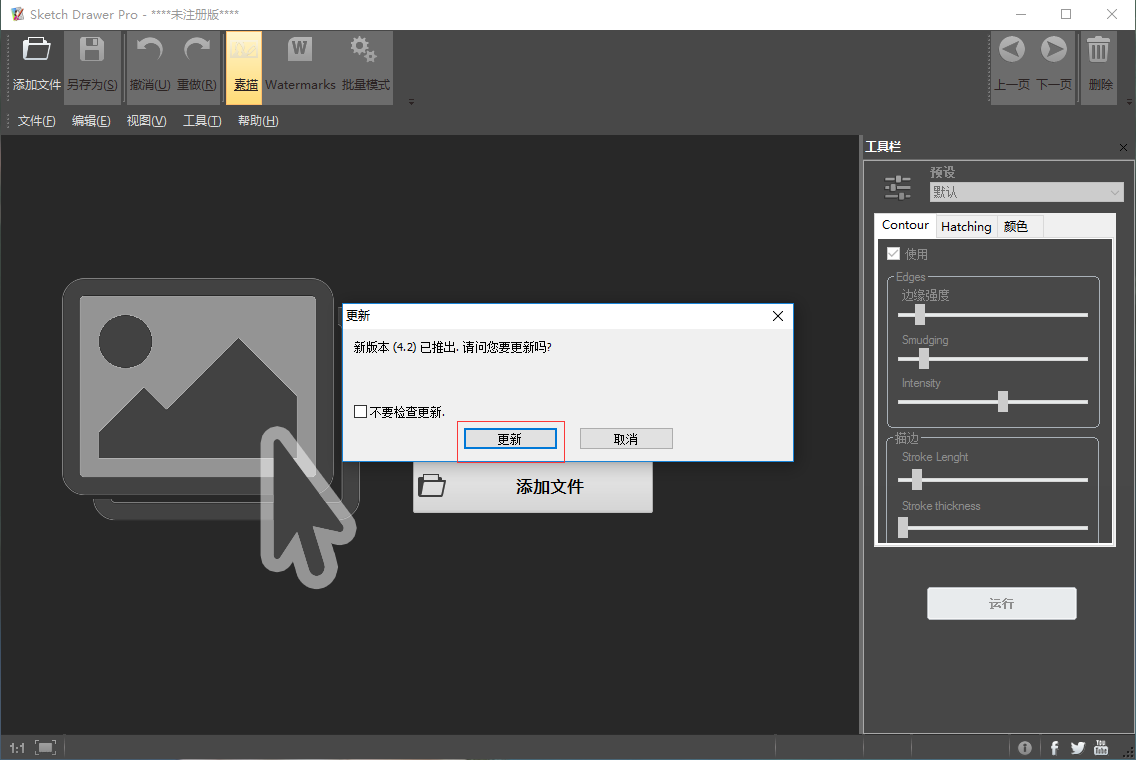The height and width of the screenshot is (760, 1136).
Task: Open the Twitter link in status bar
Action: tap(1077, 747)
